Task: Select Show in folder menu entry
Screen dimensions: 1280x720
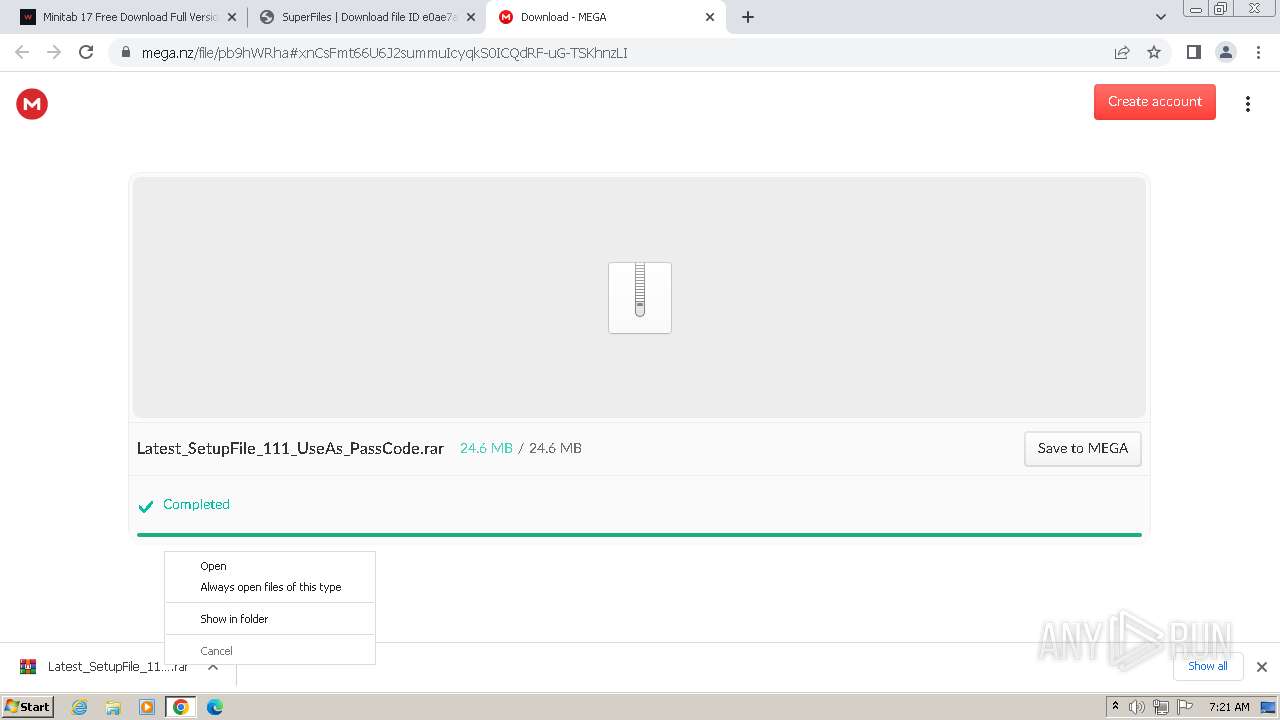Action: coord(270,619)
